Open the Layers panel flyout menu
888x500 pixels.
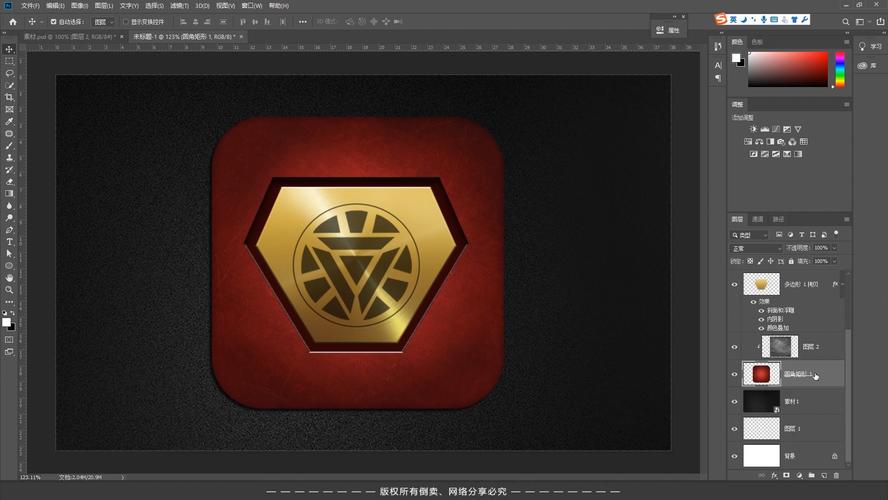[847, 219]
